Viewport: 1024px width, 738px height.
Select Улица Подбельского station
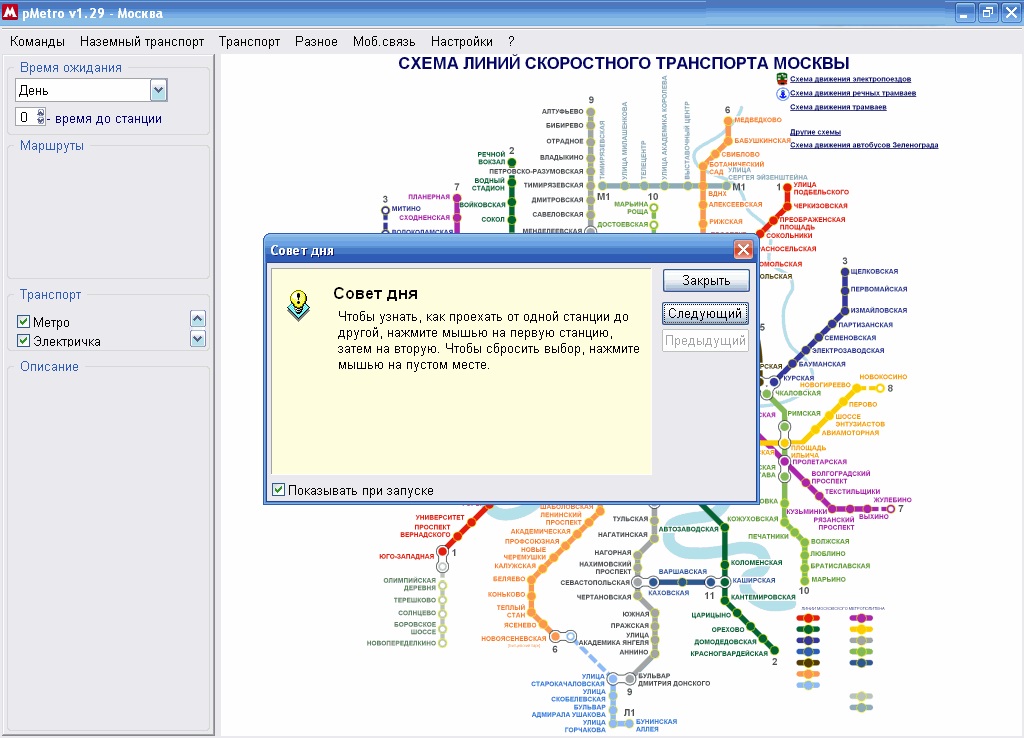788,188
